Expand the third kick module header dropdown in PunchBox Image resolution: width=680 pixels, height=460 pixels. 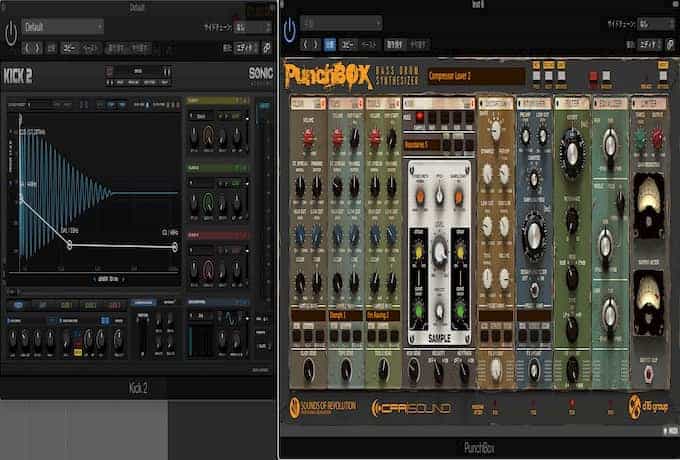click(397, 103)
